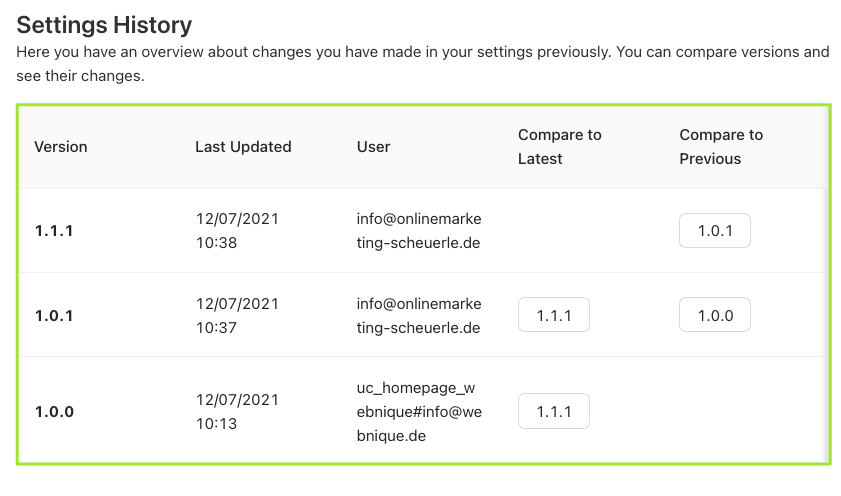Click the 1.0.1 compare button in row 1.1.1
The image size is (841, 496).
[714, 231]
